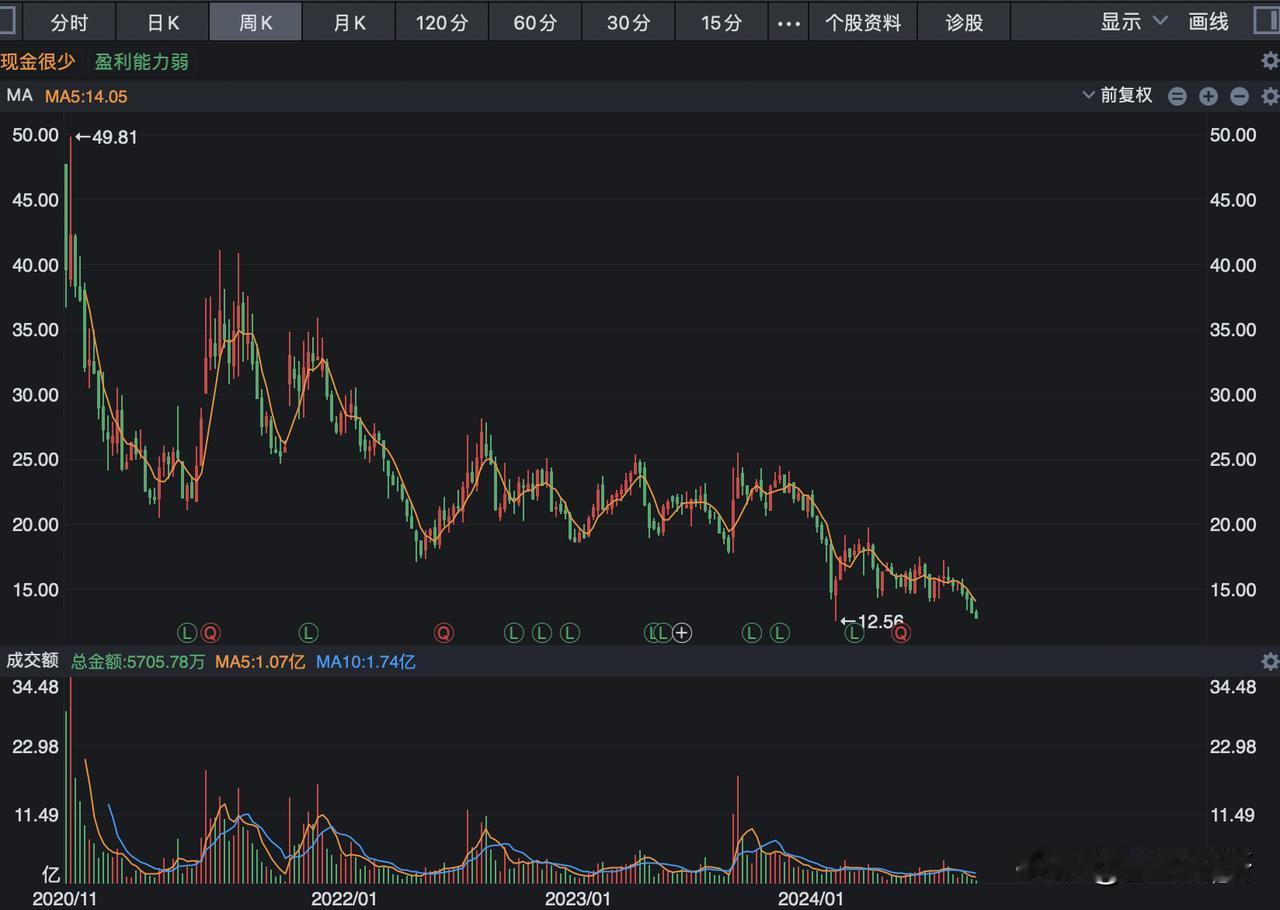Screen dimensions: 1280x910
Task: Click the 2022/01 date axis label
Action: (x=344, y=898)
